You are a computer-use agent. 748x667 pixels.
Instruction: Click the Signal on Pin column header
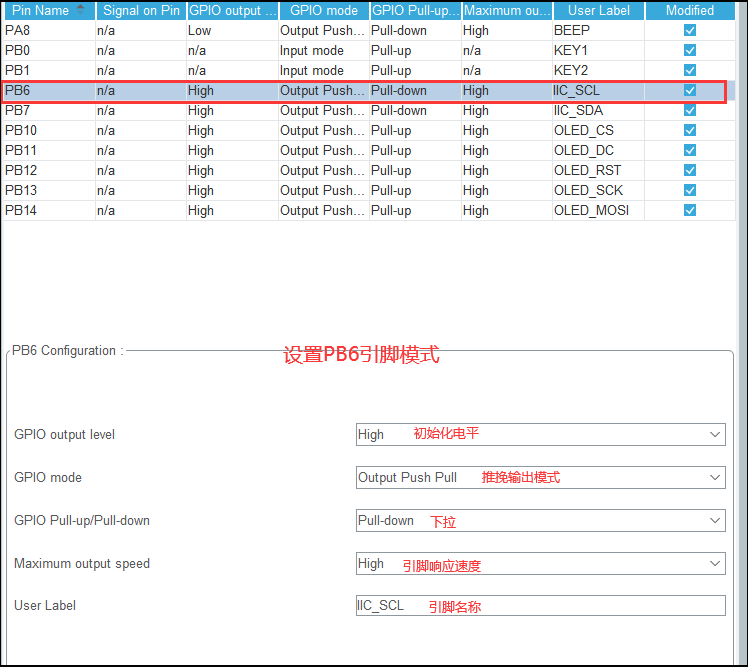point(141,10)
